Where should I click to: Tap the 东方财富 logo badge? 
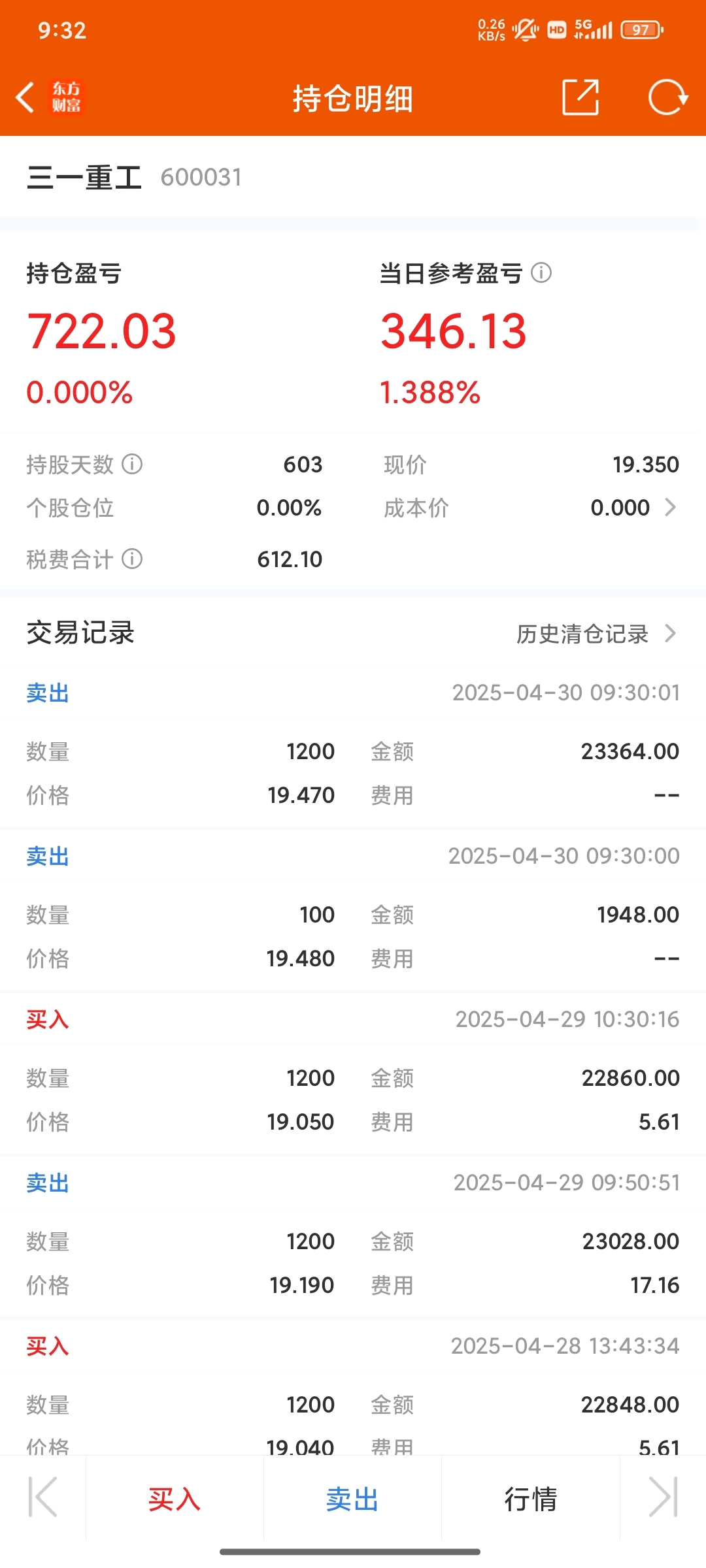pyautogui.click(x=67, y=97)
